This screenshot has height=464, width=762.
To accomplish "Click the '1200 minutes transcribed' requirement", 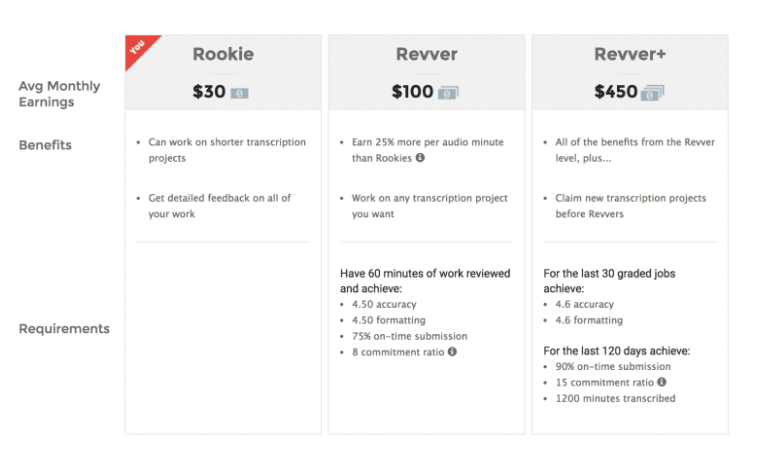I will [615, 398].
